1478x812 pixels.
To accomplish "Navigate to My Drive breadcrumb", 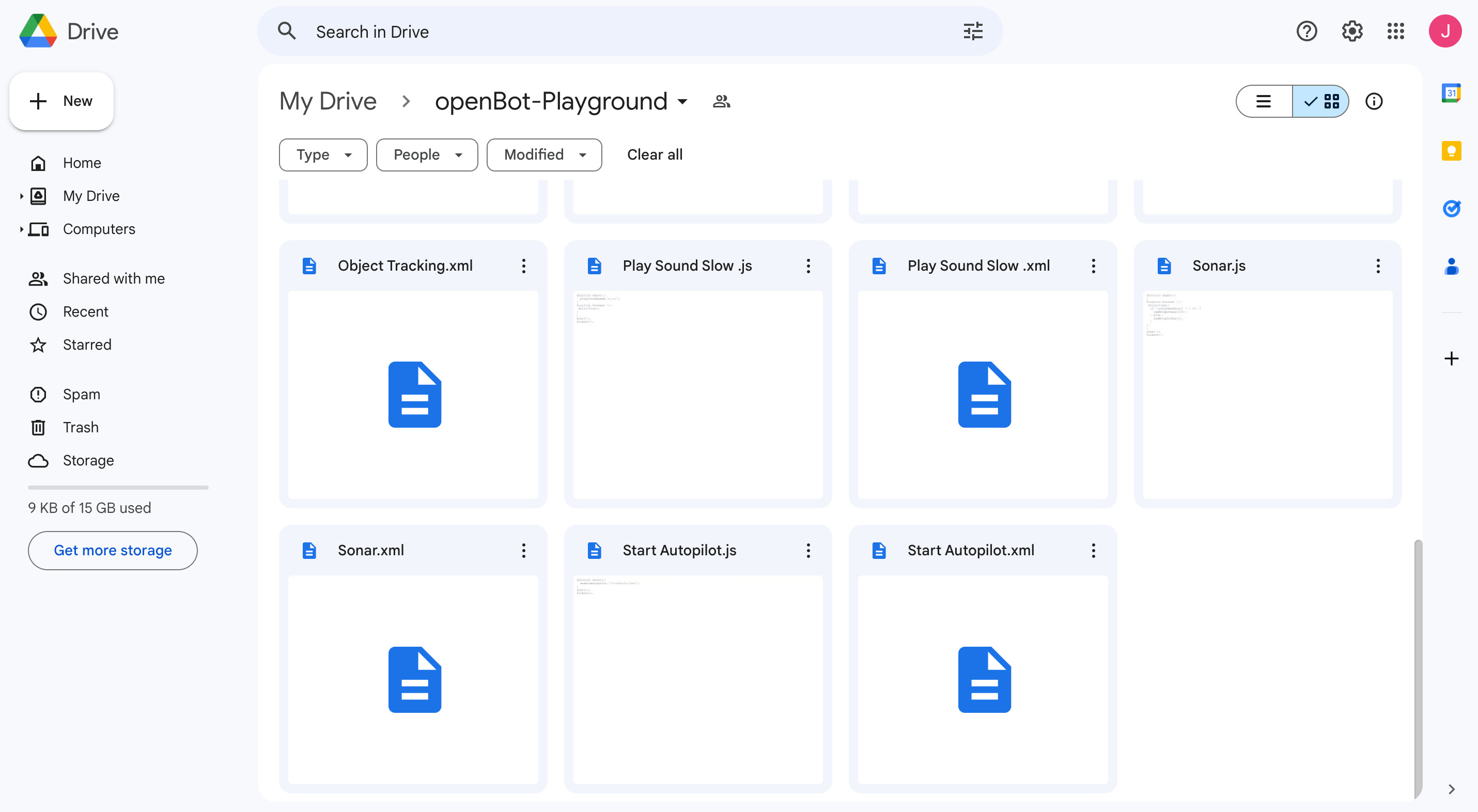I will point(328,102).
